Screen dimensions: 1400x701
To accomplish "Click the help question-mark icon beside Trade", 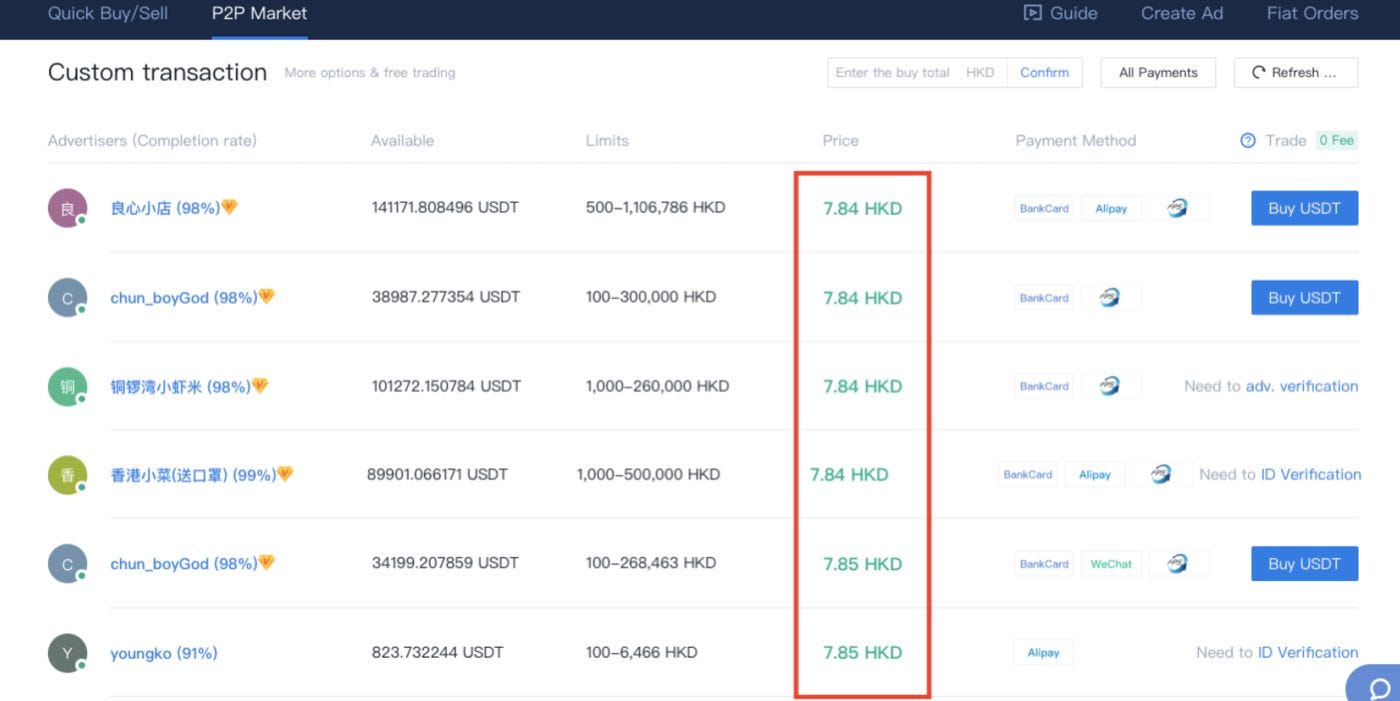I will click(x=1246, y=140).
